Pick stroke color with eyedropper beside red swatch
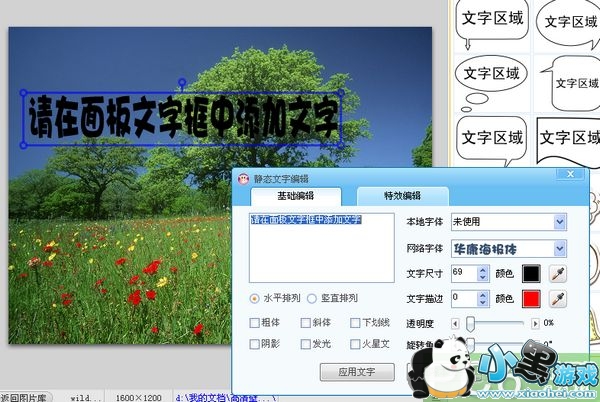 point(558,299)
